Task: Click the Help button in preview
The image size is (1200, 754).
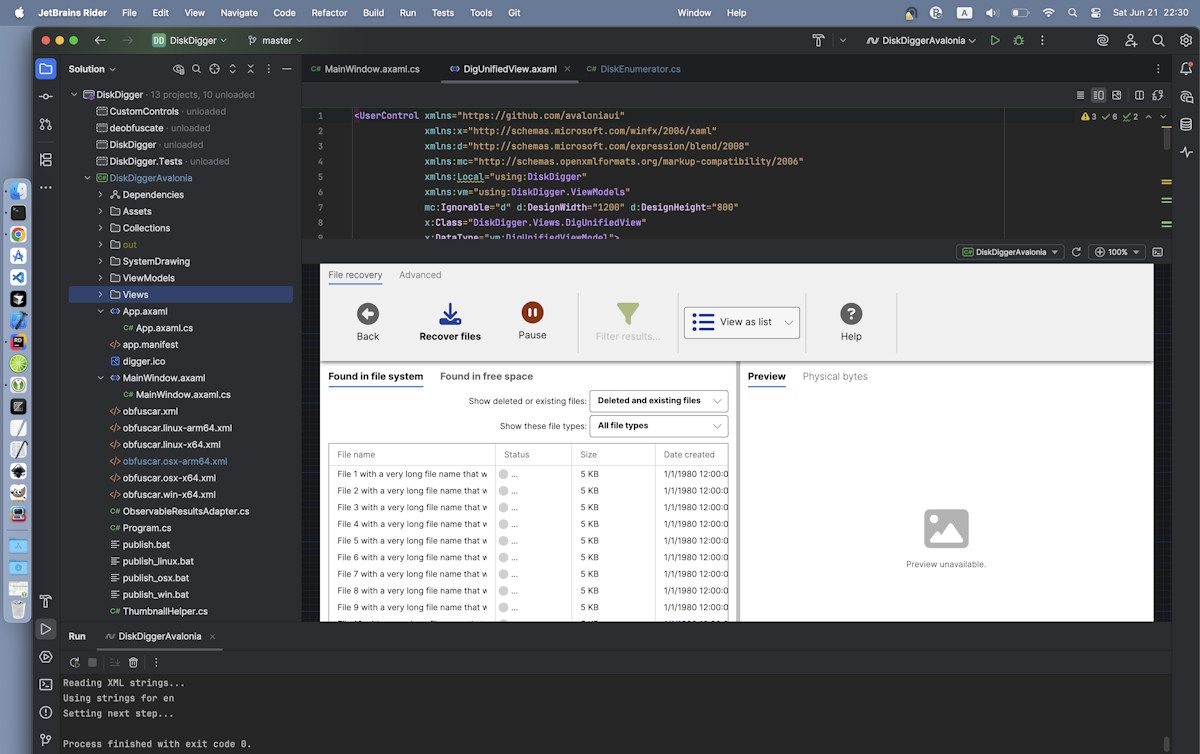Action: coord(851,322)
